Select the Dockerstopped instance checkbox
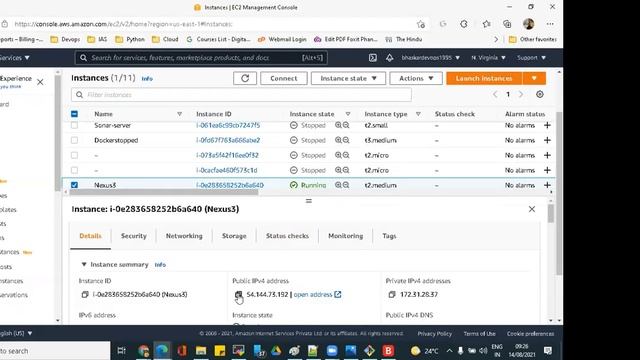The height and width of the screenshot is (360, 640). point(74,140)
